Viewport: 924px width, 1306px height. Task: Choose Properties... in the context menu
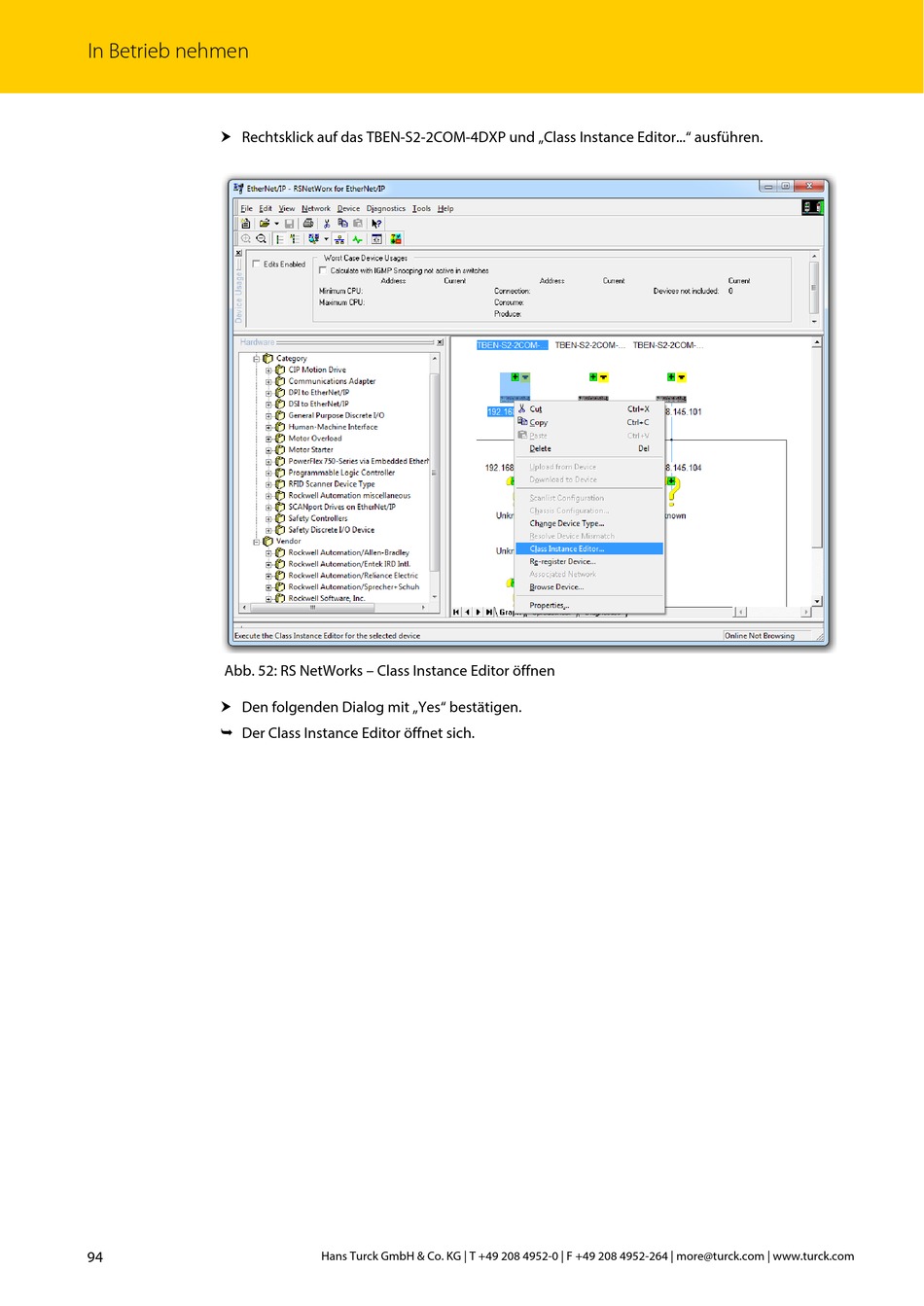pyautogui.click(x=589, y=606)
